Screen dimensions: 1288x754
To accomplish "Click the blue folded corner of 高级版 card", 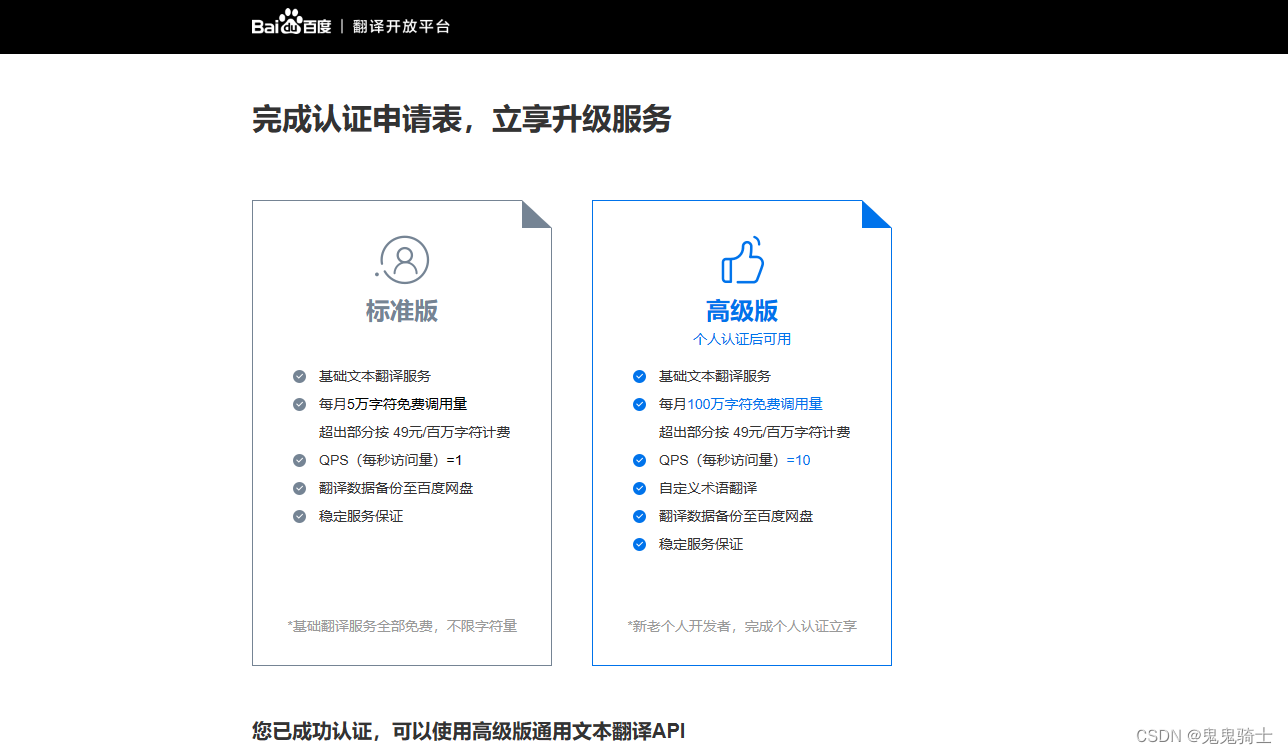I will [877, 214].
